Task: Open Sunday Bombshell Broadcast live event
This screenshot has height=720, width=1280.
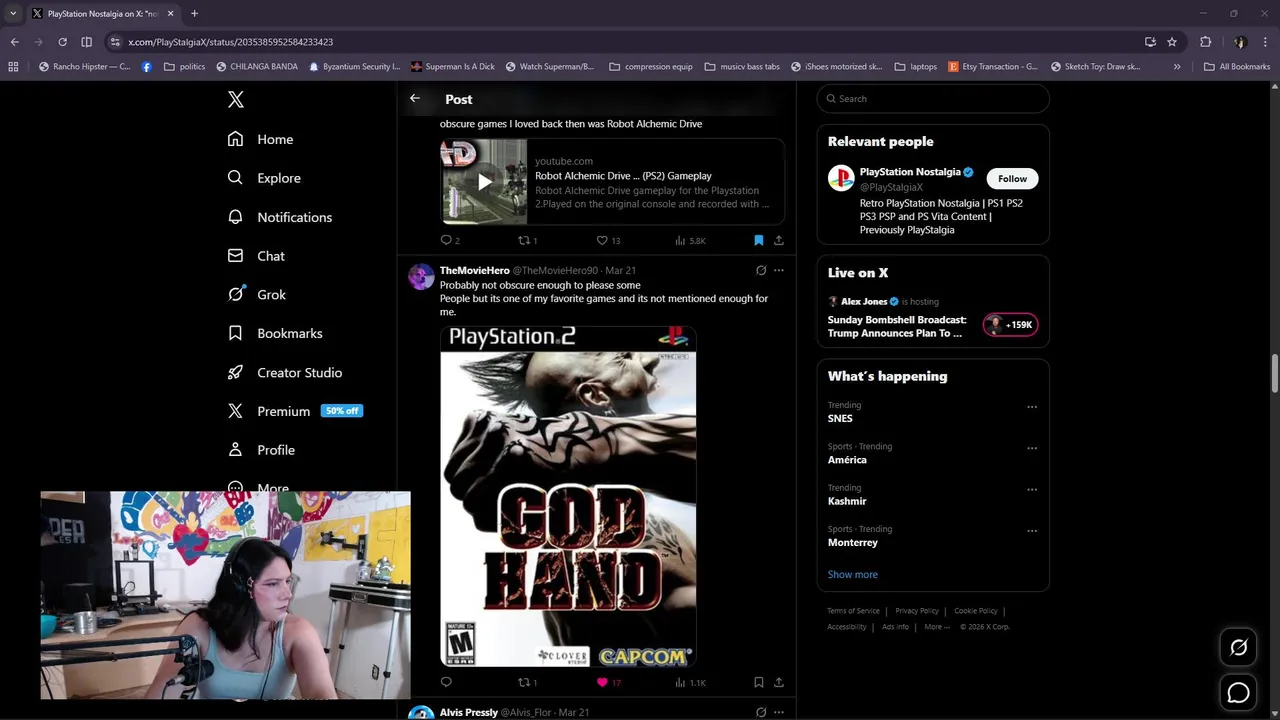Action: (x=897, y=326)
